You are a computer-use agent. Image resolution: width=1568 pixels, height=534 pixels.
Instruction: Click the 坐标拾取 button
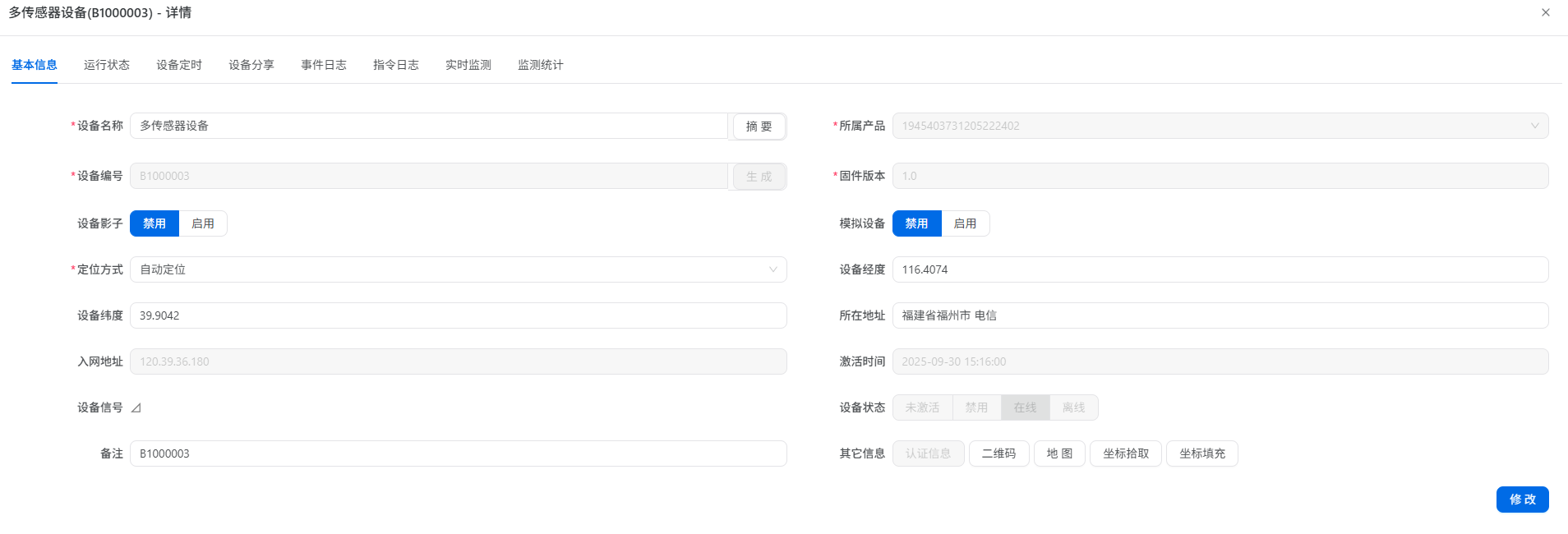click(1125, 453)
